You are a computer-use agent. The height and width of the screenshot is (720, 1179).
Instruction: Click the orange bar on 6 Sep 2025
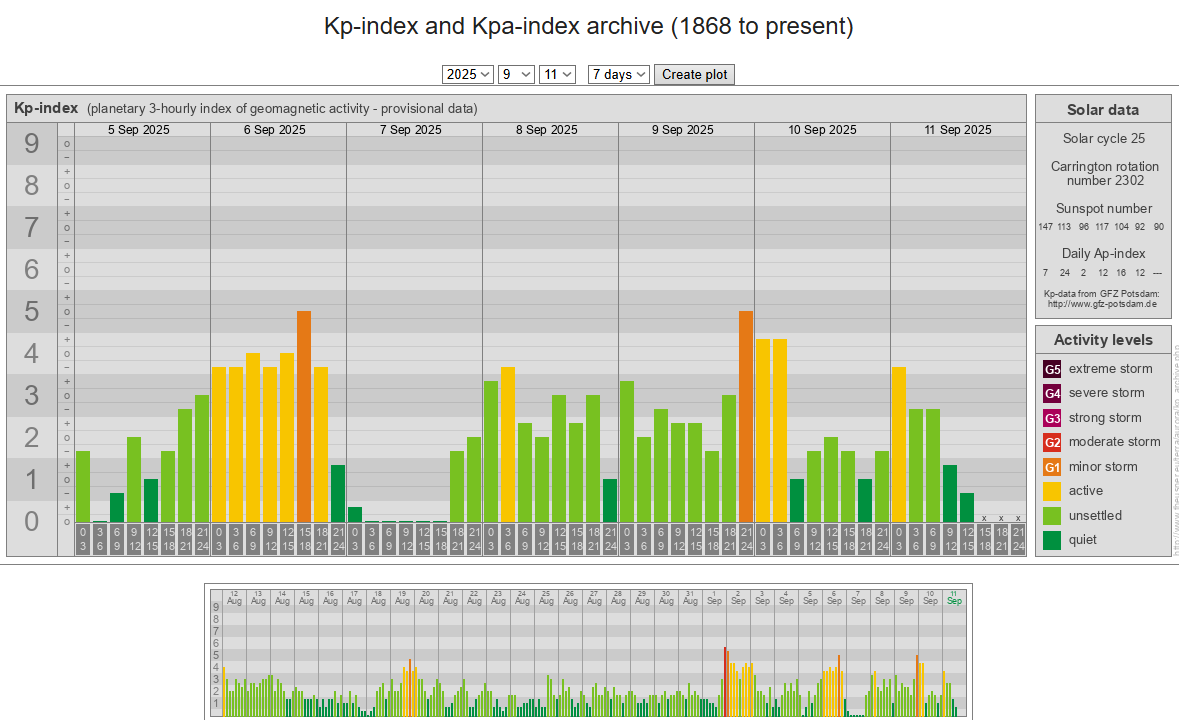[304, 415]
